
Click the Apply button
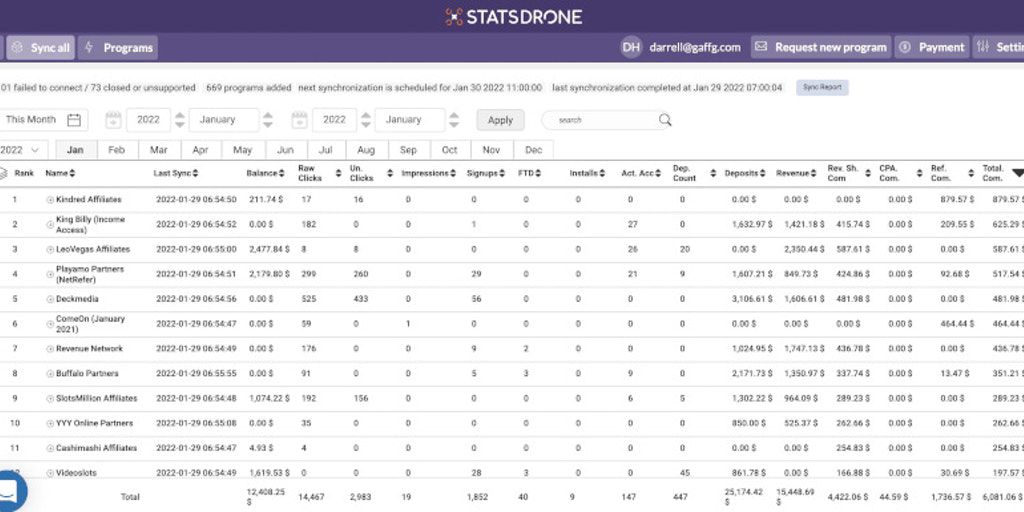(x=500, y=120)
